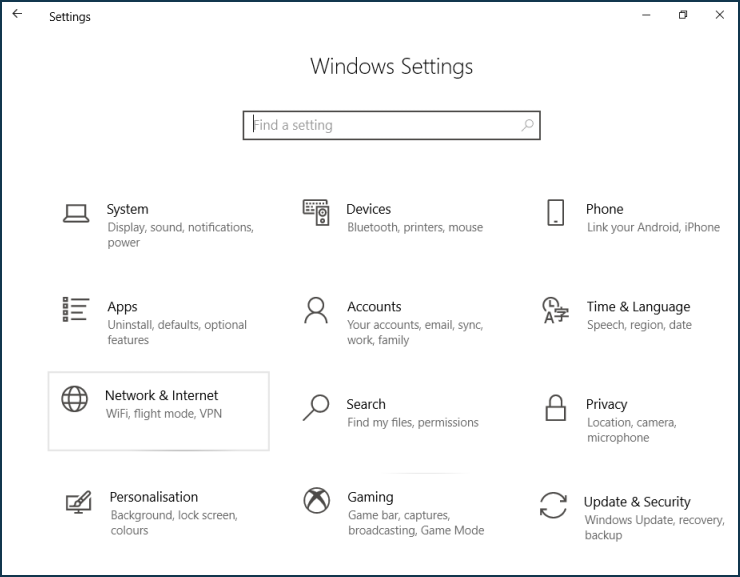Screen dimensions: 740x577
Task: Open the Gaming Xbox icon
Action: pos(317,501)
